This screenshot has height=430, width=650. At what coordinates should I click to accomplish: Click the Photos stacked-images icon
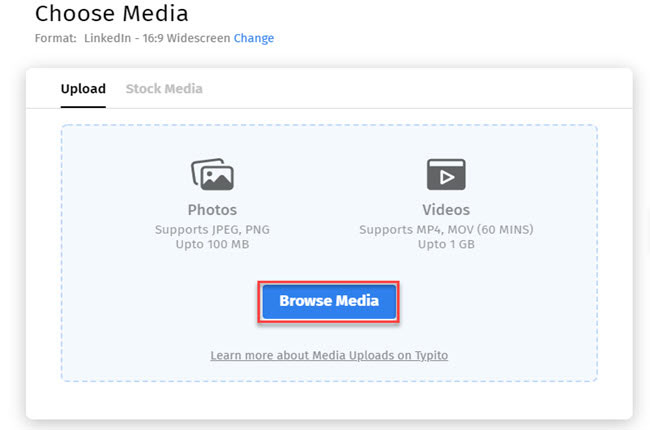pyautogui.click(x=212, y=175)
